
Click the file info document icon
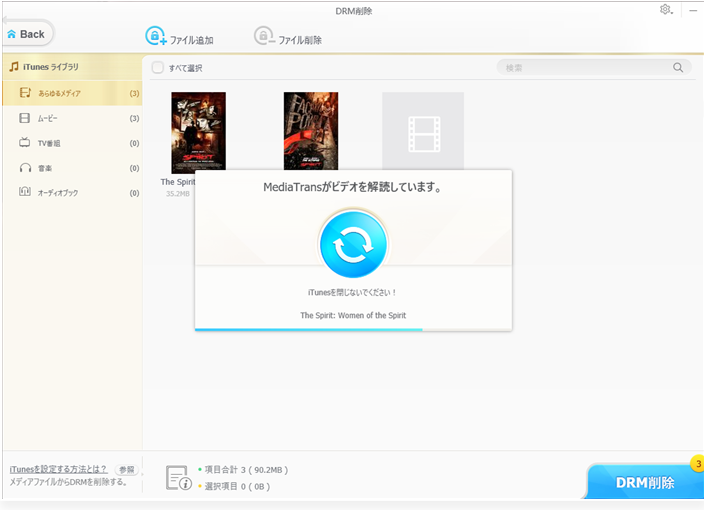pos(179,478)
